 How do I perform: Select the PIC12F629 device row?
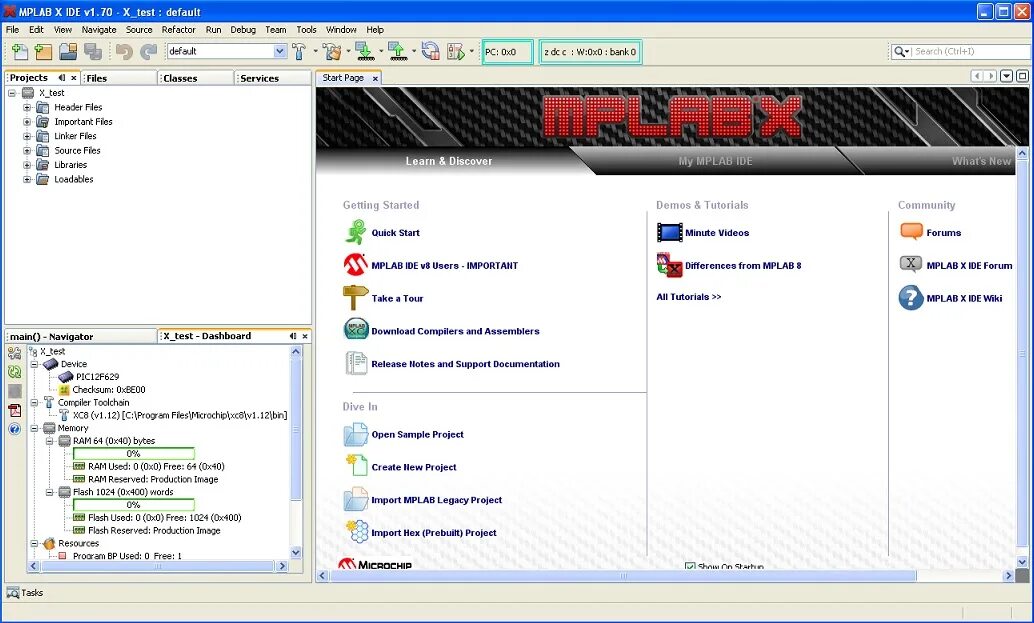[97, 377]
